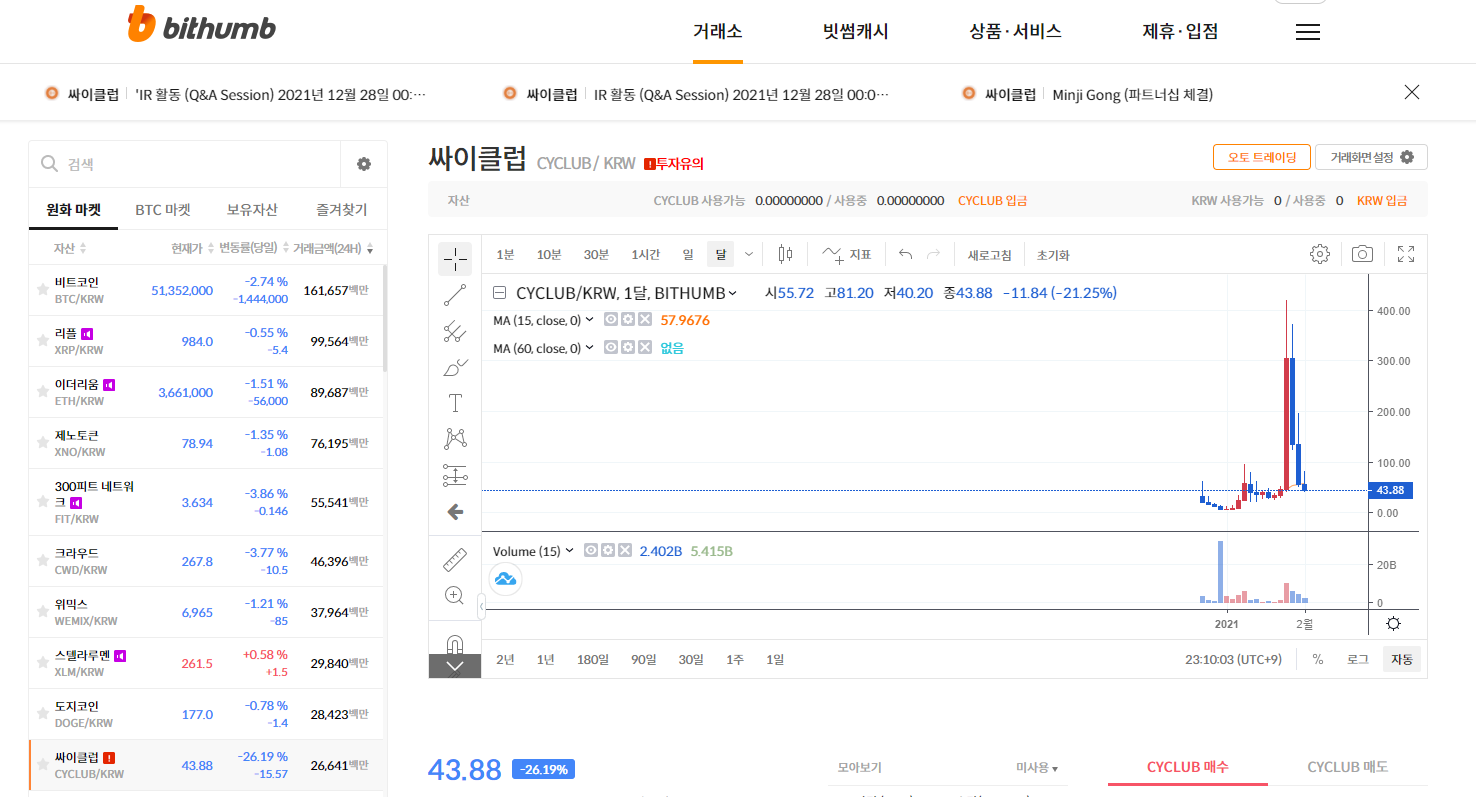Open the hamburger menu in header
This screenshot has height=797, width=1476.
pos(1308,32)
